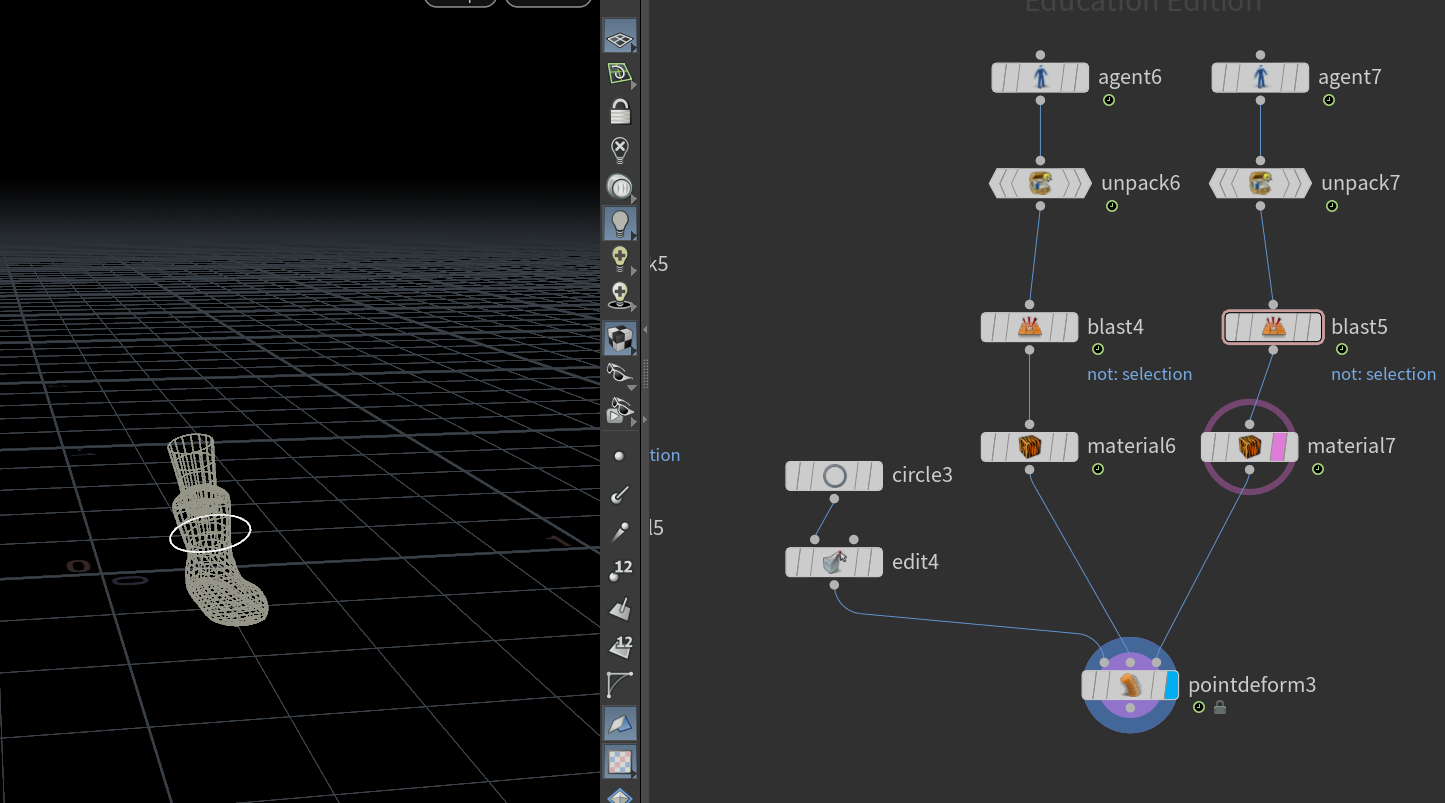Click the circle3 node label
This screenshot has width=1445, height=803.
(922, 475)
